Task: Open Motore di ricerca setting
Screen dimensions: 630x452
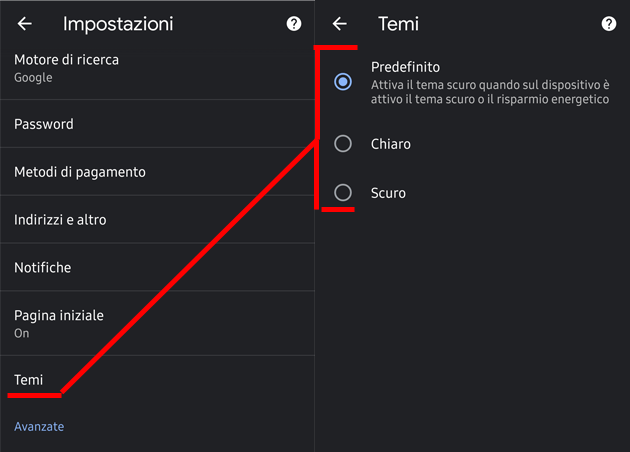Action: point(66,68)
